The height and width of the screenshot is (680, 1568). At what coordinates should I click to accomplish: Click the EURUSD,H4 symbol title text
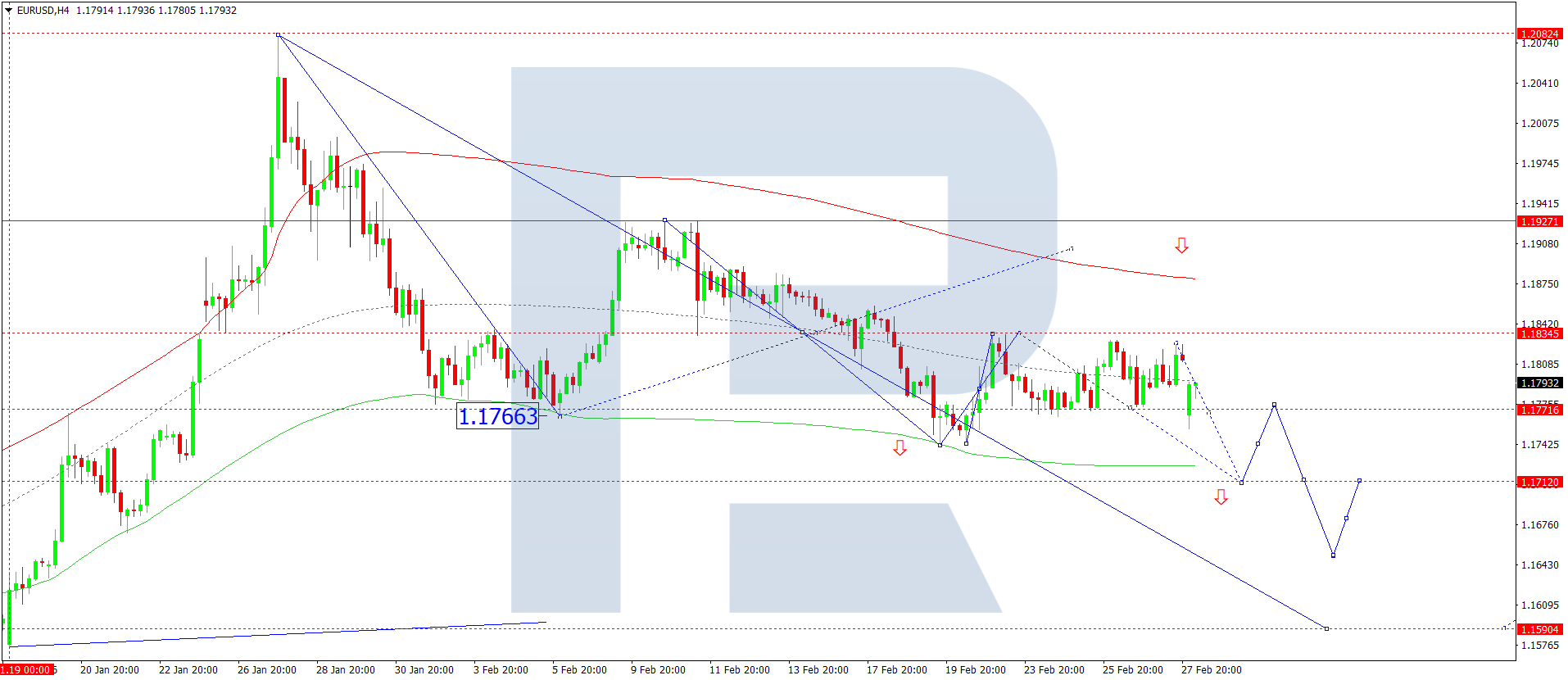pyautogui.click(x=43, y=11)
